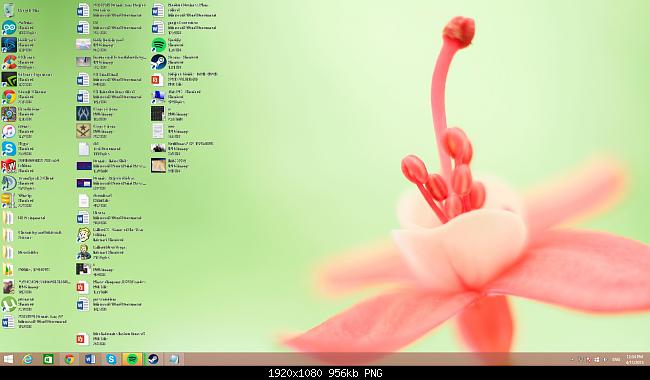Open the TeamSpeak 3 Client shortcut
Viewport: 650px width, 380px height.
[x=8, y=183]
